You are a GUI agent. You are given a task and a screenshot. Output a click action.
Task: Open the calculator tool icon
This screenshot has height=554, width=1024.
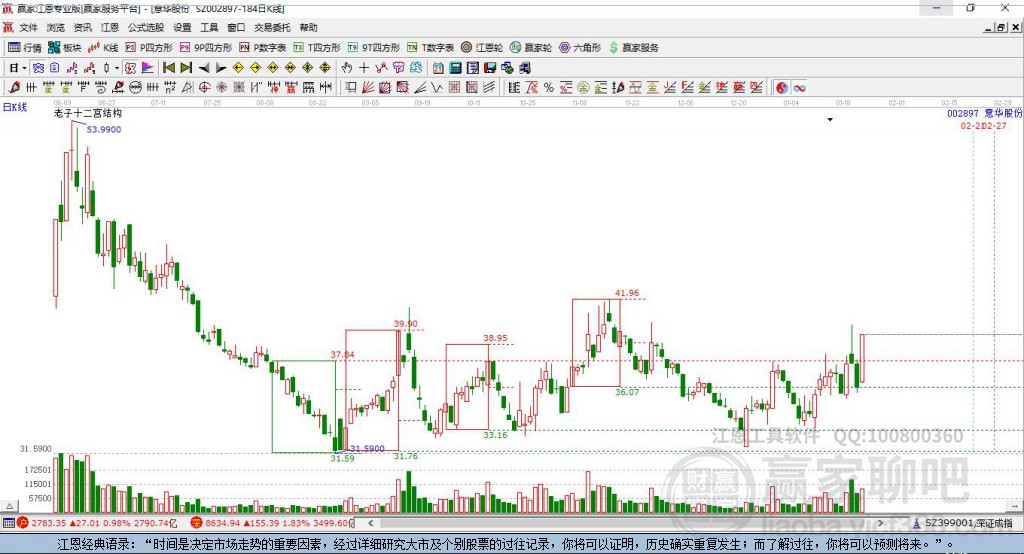pos(455,68)
